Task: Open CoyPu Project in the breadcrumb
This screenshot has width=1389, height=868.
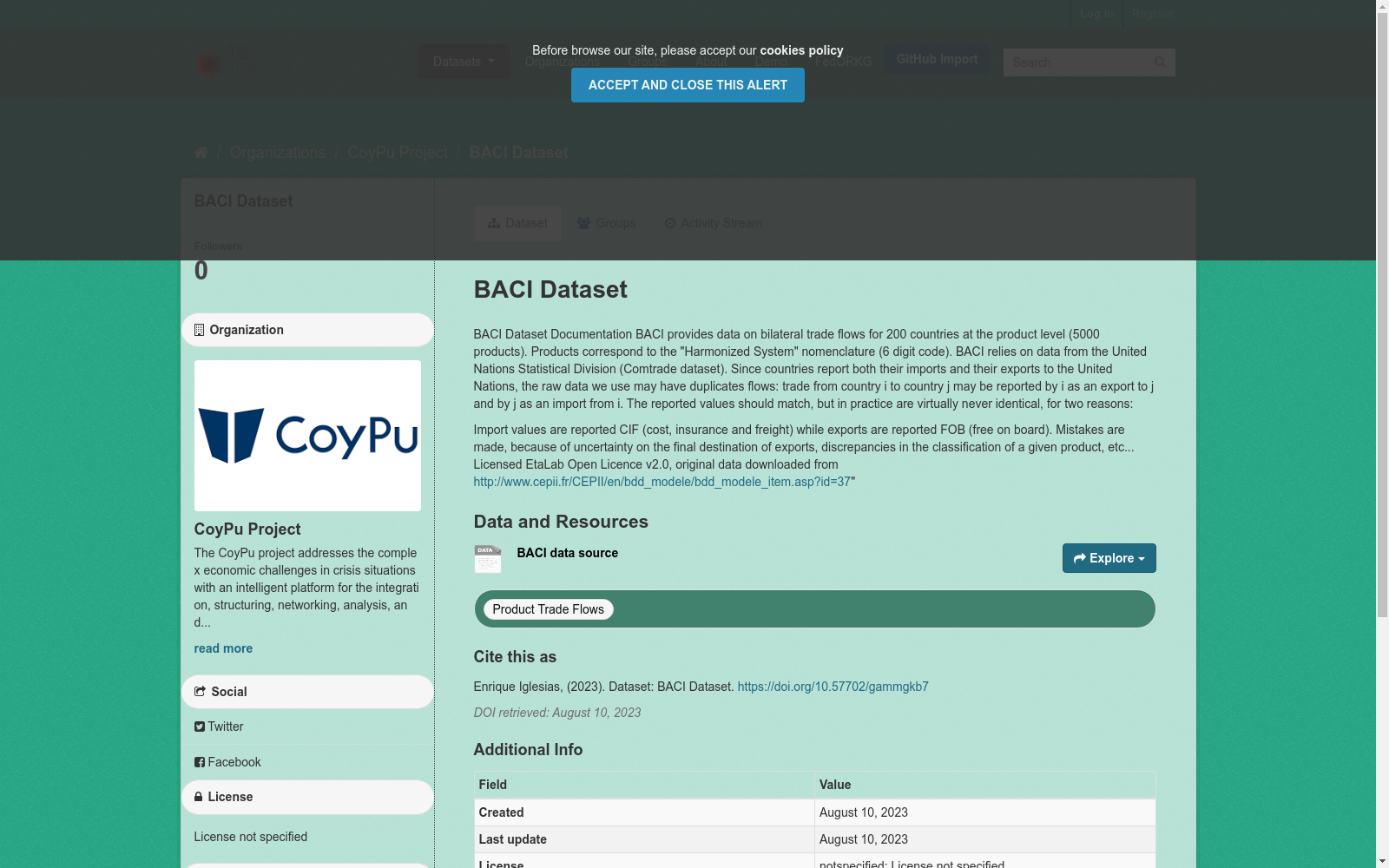Action: point(398,153)
